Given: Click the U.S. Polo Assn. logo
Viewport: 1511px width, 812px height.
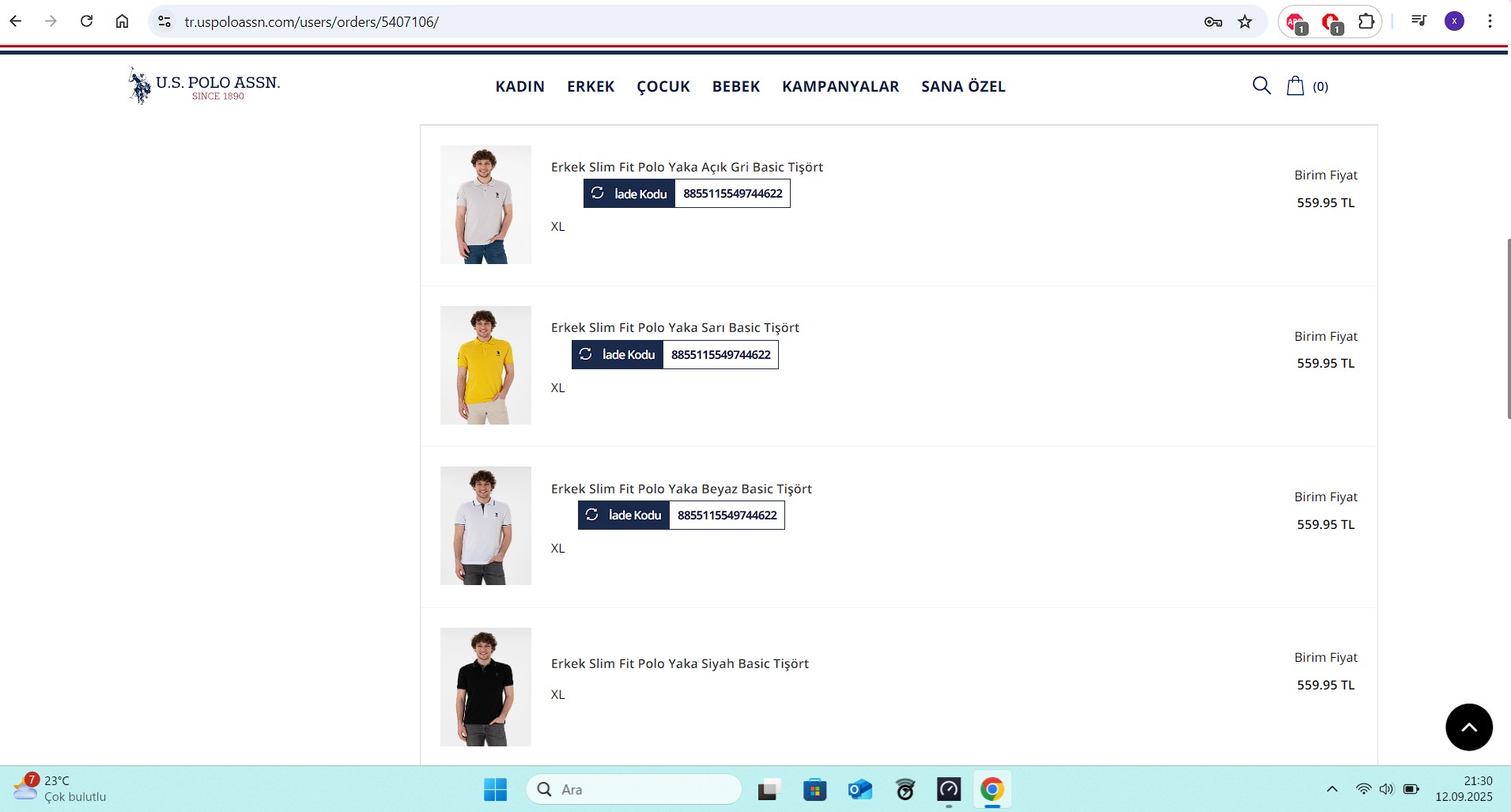Looking at the screenshot, I should 204,85.
